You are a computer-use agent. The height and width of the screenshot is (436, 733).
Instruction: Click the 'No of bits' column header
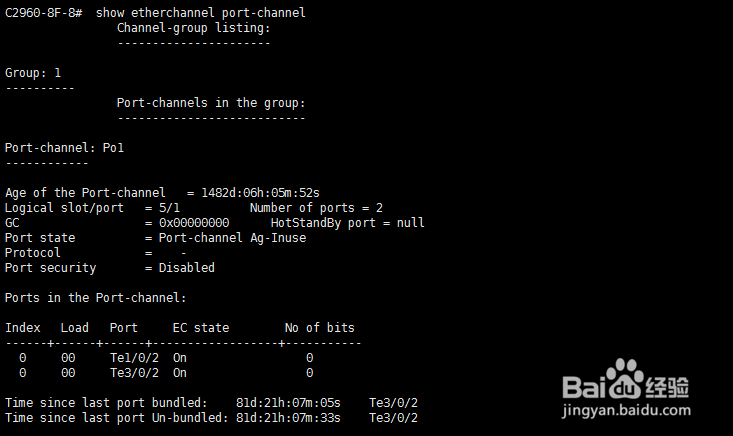[320, 328]
